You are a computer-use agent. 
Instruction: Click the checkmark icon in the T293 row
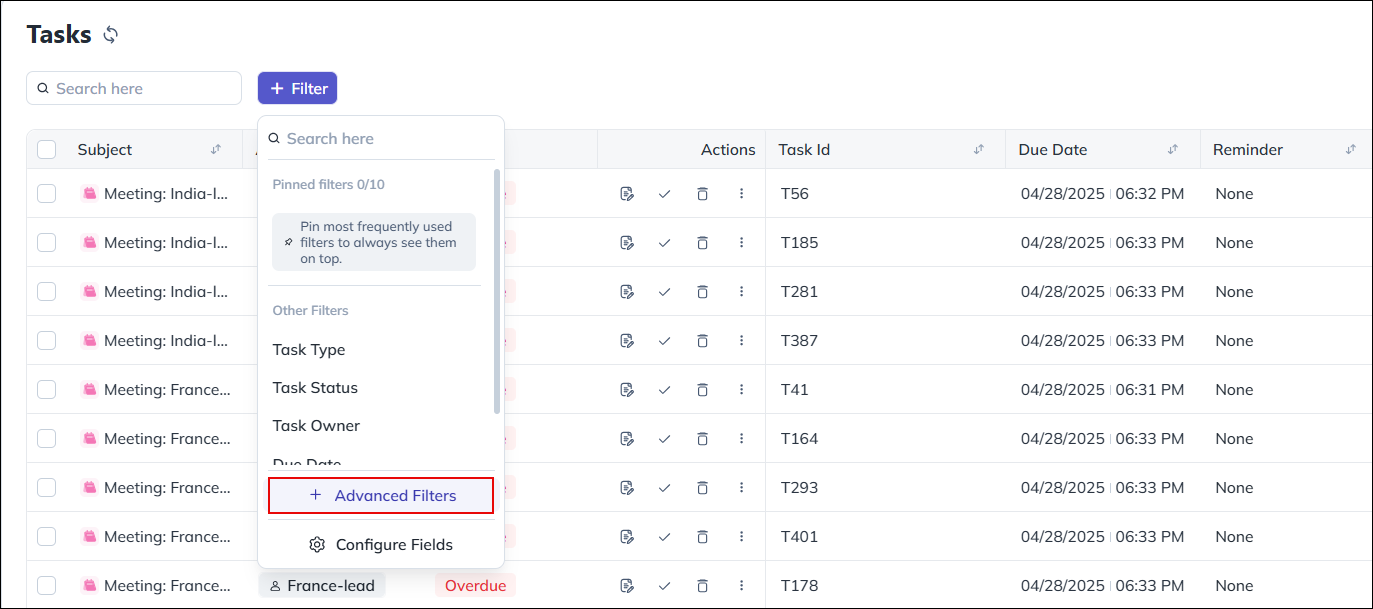(x=664, y=488)
